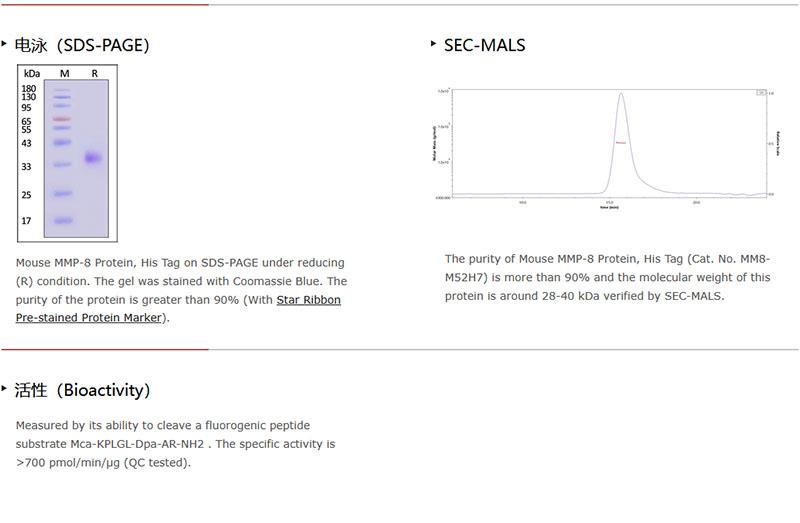Click the arrow marker beside 电泳 (SDS-PAGE)
800x523 pixels.
point(5,44)
